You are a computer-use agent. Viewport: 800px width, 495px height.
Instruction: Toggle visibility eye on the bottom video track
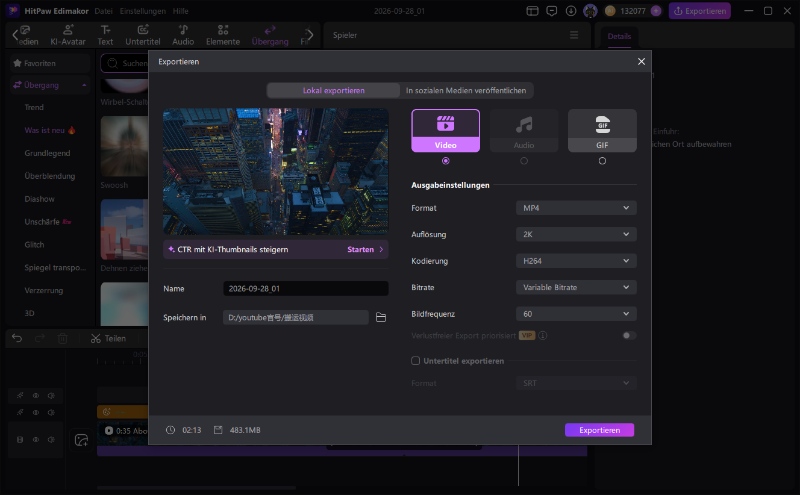click(36, 439)
